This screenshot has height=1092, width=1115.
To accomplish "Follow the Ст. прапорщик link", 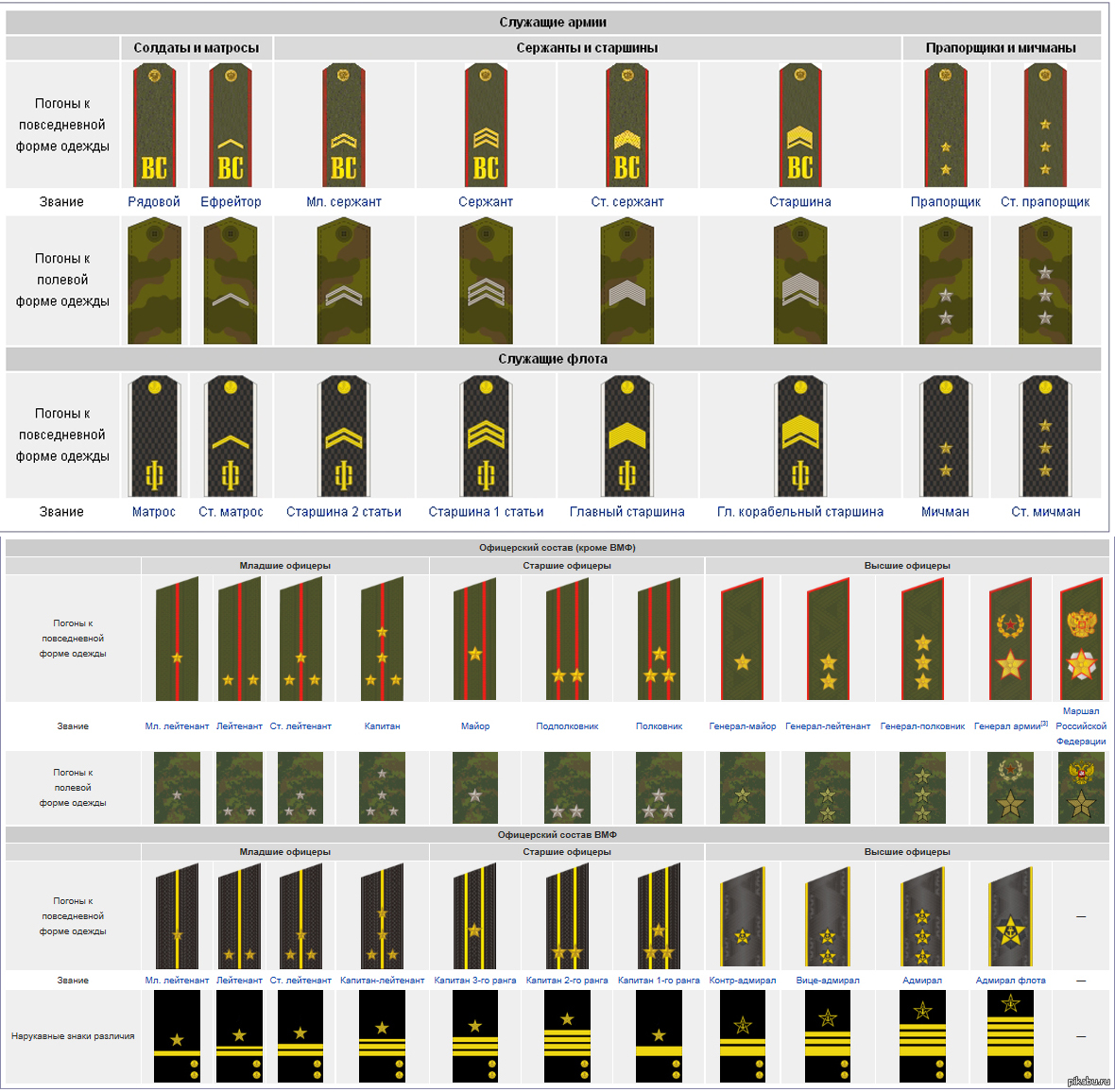I will tap(1044, 202).
